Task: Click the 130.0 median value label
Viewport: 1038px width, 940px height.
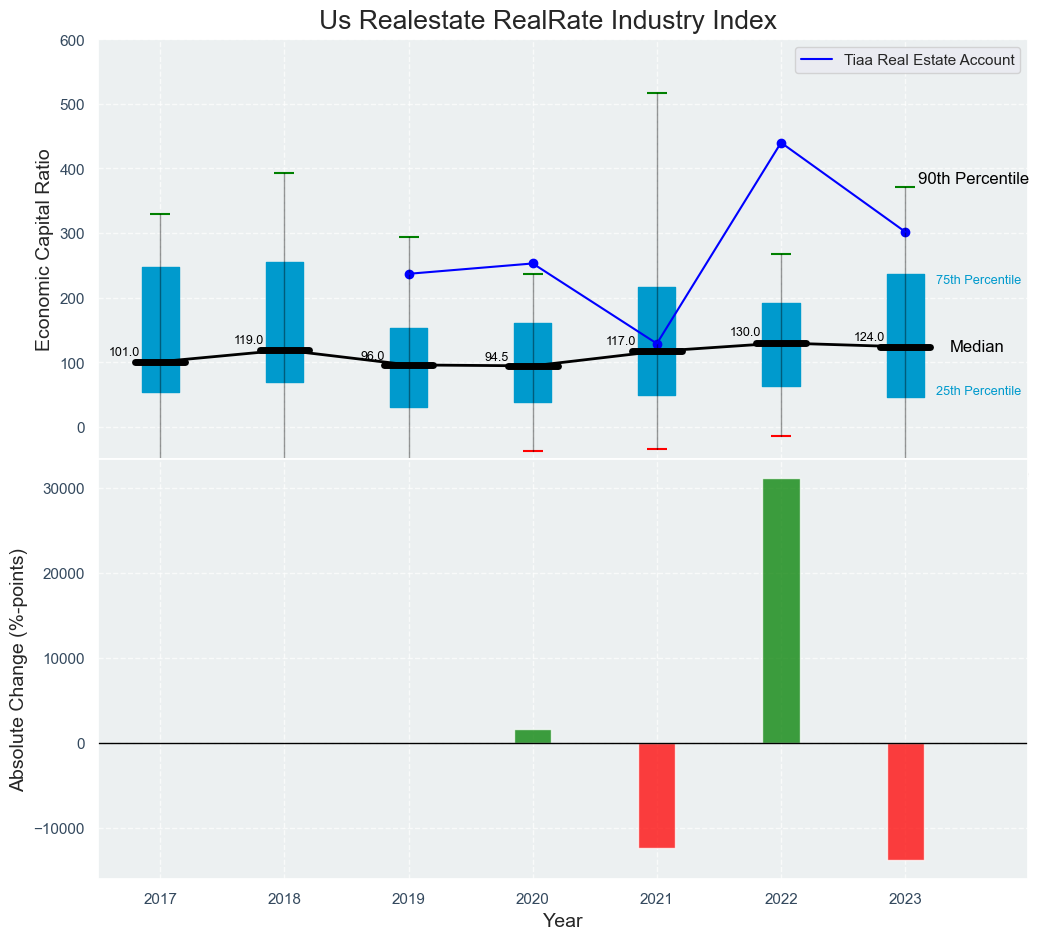Action: (745, 332)
